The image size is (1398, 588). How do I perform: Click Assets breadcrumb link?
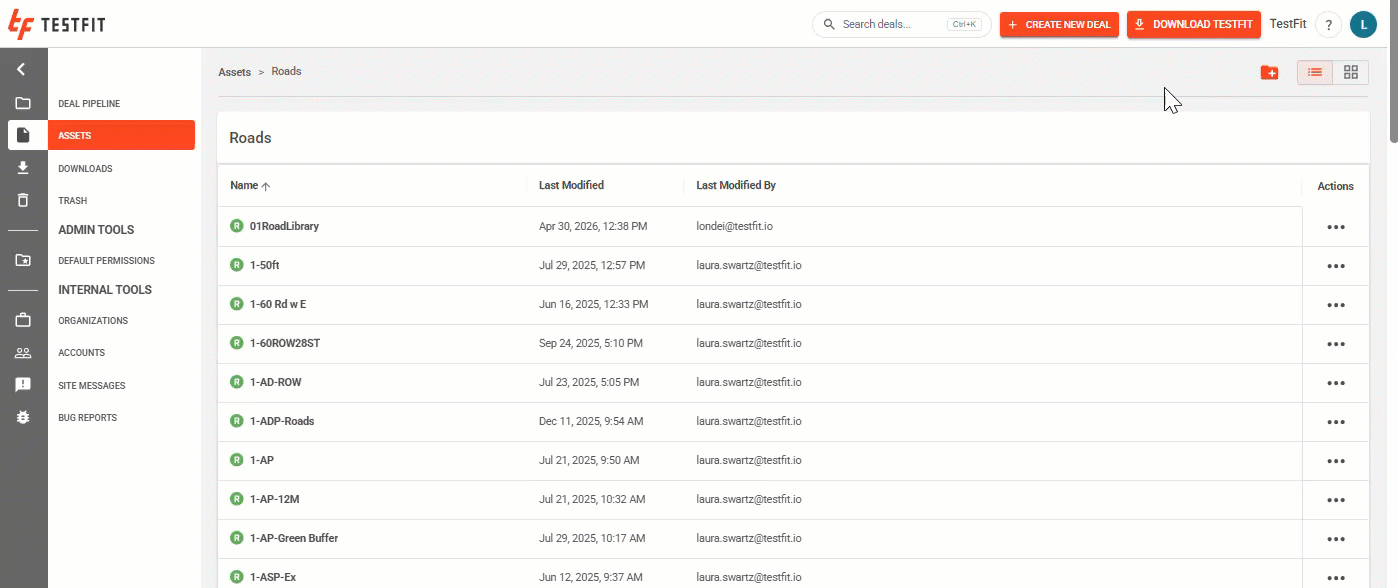[x=235, y=72]
